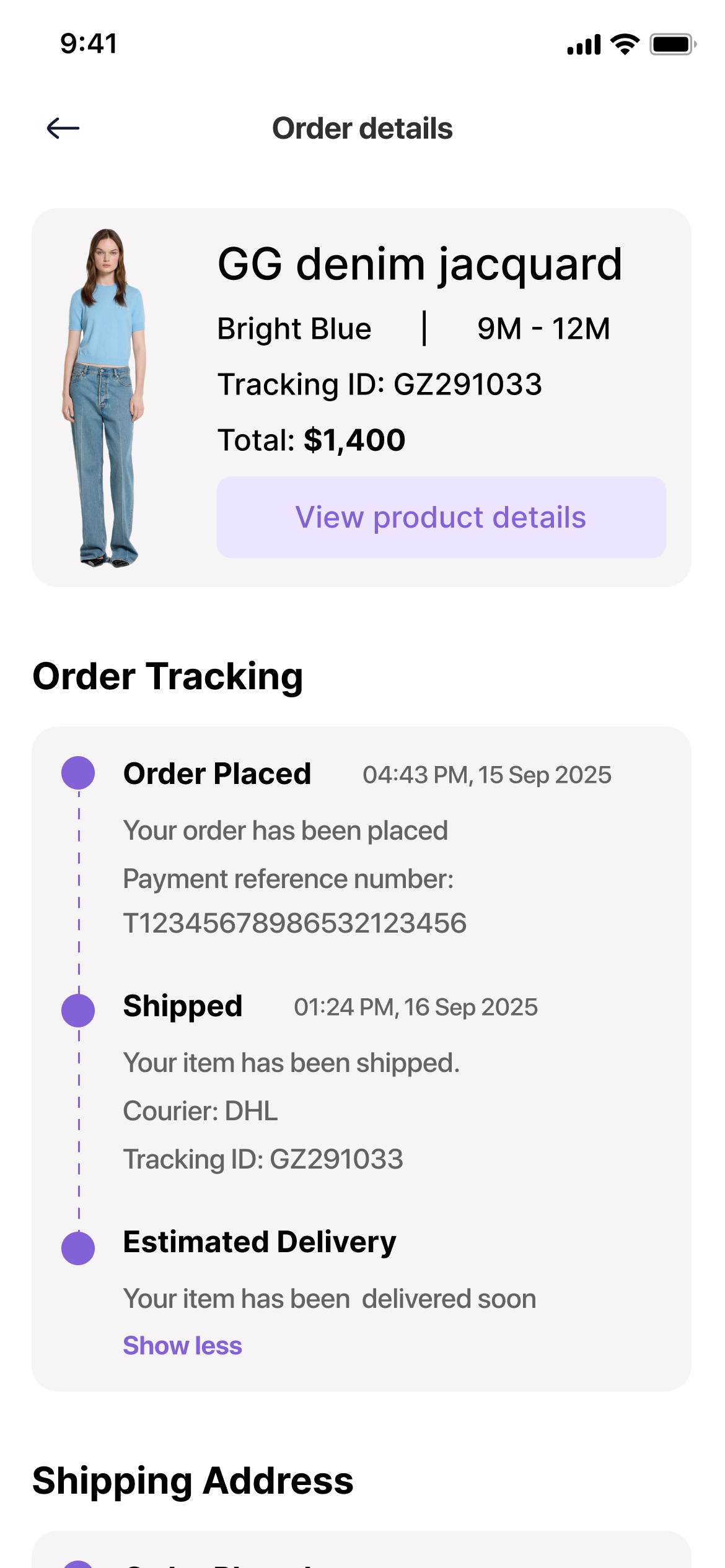Tap the Order details page title
The width and height of the screenshot is (725, 1568).
click(x=362, y=129)
